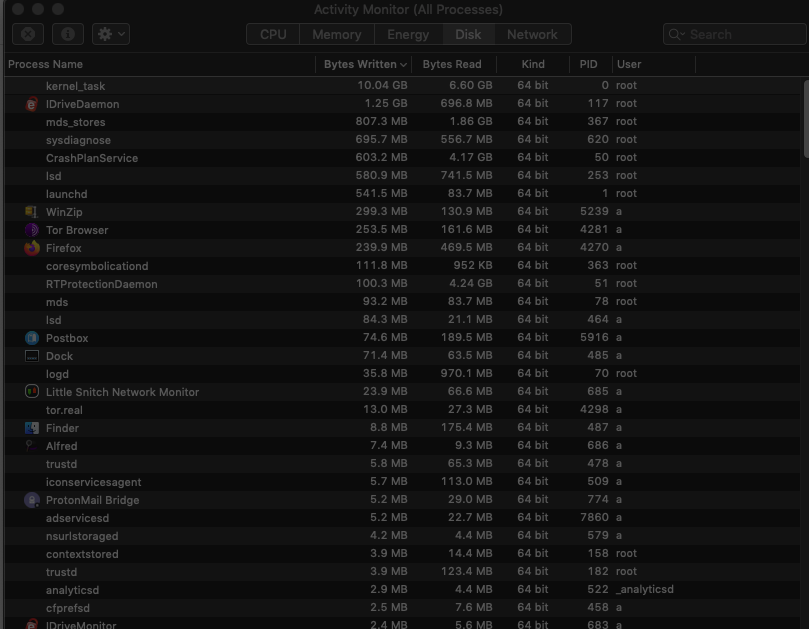Screen dimensions: 809x629
Task: Switch to the Network tab
Action: pos(532,34)
